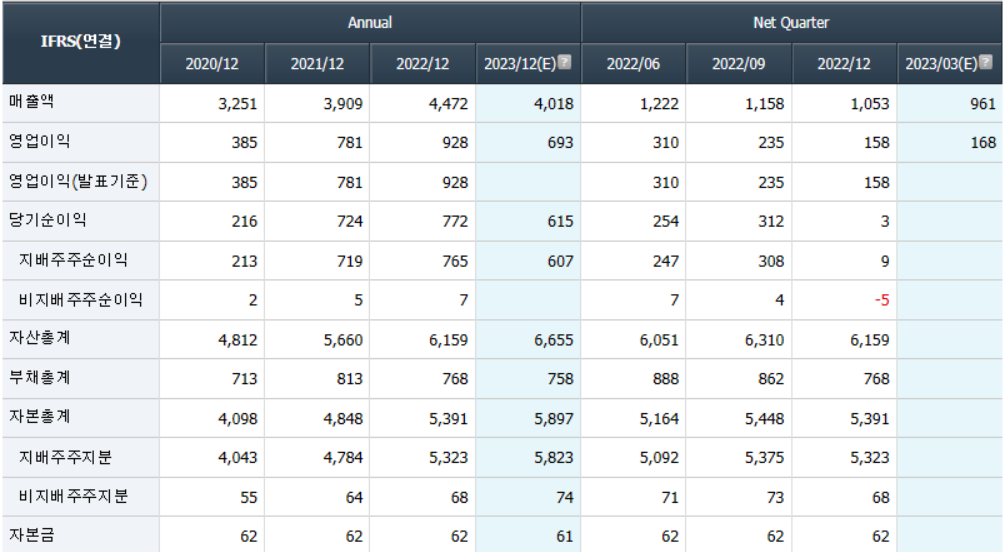Viewport: 1003px width, 552px height.
Task: Click the 2020/12 column header
Action: coord(212,64)
